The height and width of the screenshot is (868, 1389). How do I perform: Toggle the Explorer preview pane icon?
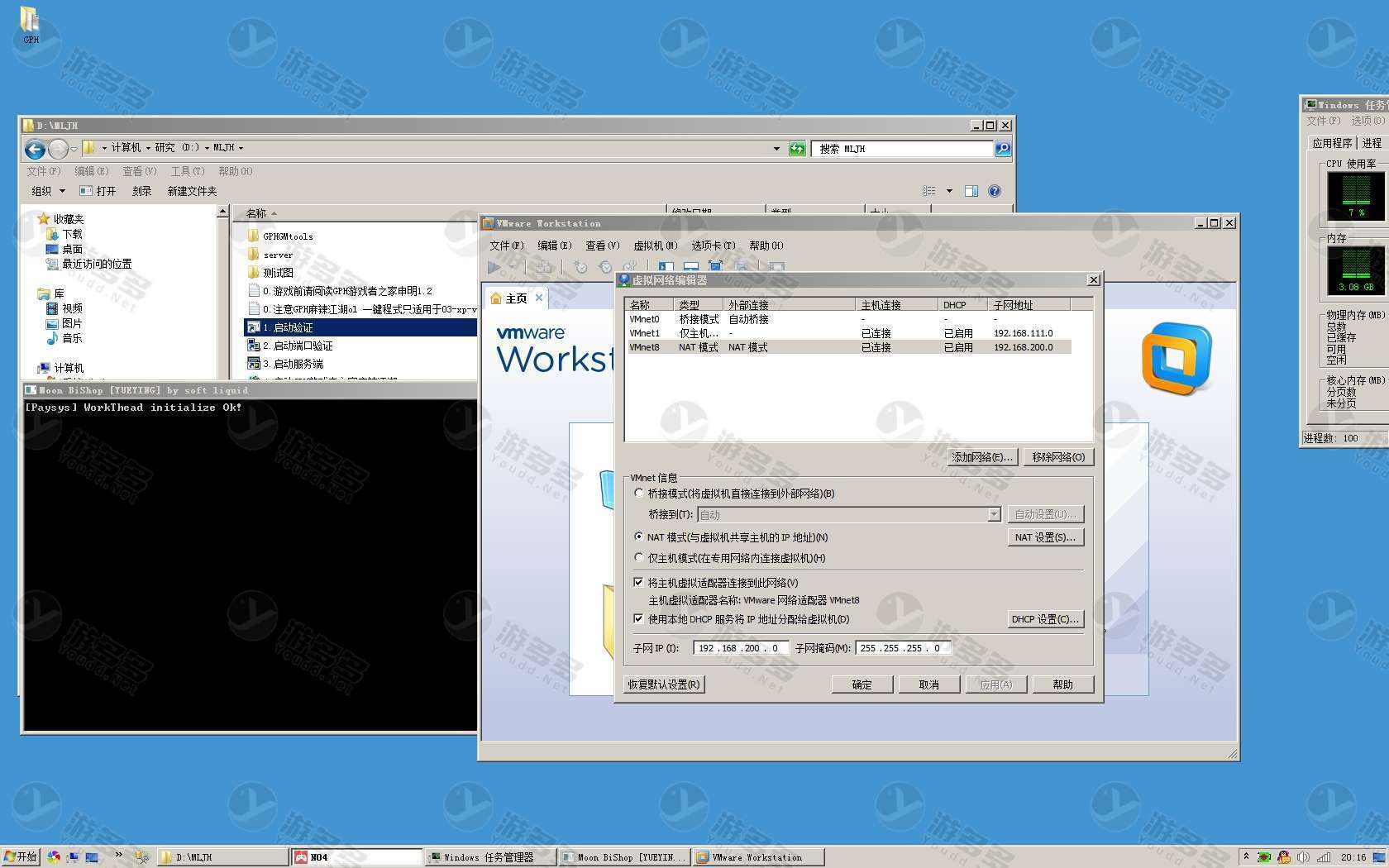971,191
